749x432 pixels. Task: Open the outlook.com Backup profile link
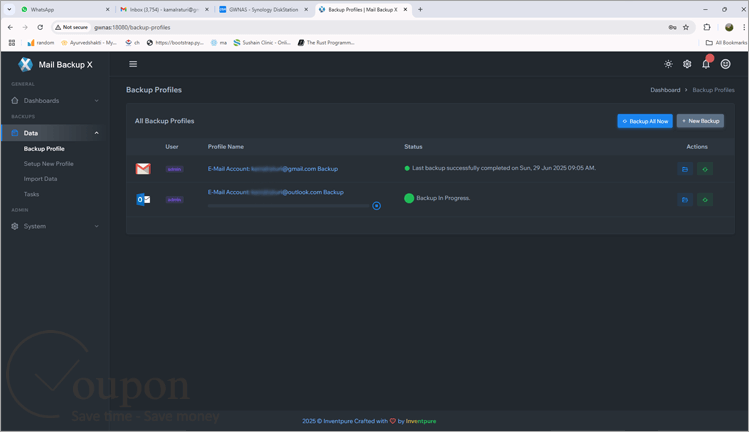click(276, 193)
